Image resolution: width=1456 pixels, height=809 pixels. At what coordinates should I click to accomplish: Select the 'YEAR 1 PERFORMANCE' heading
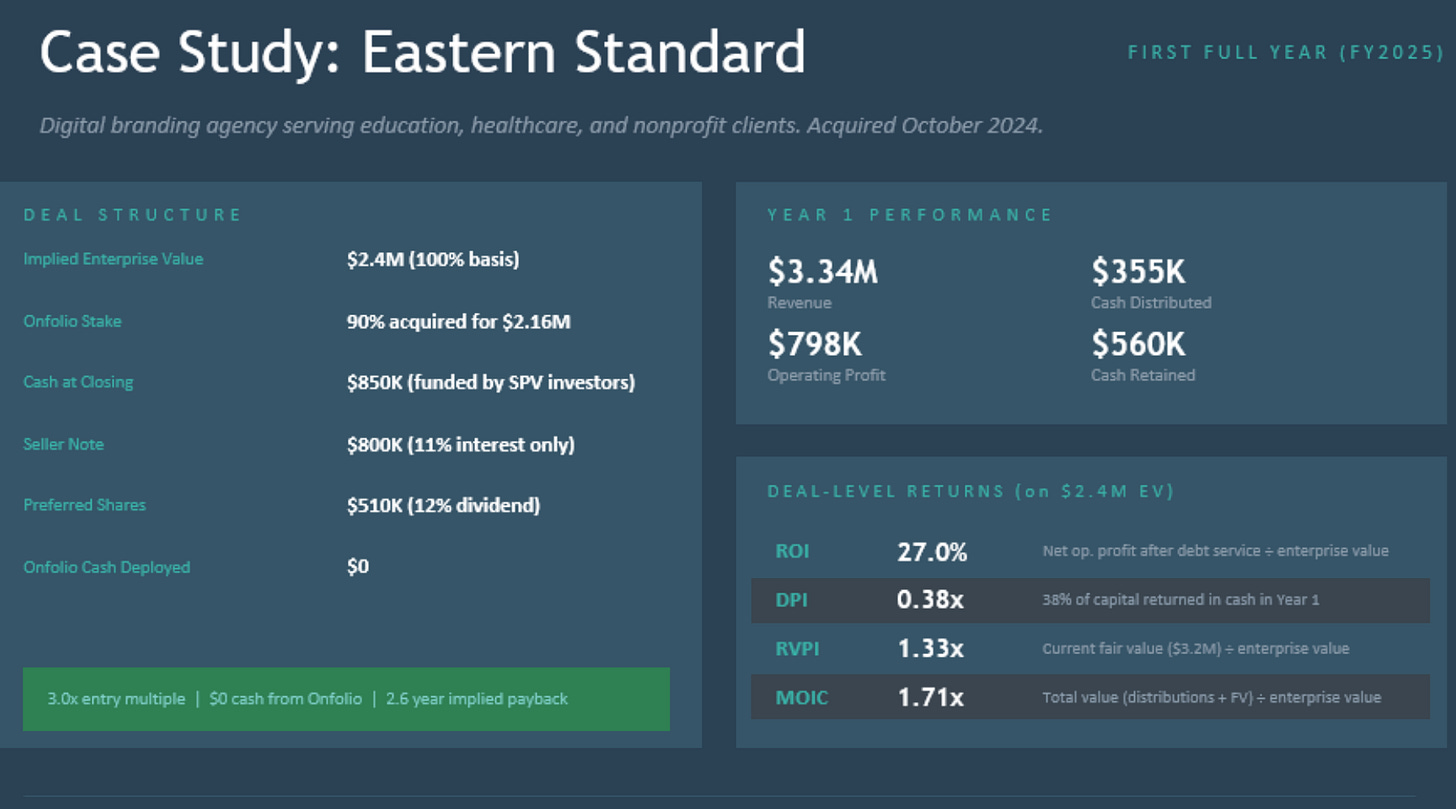[910, 215]
